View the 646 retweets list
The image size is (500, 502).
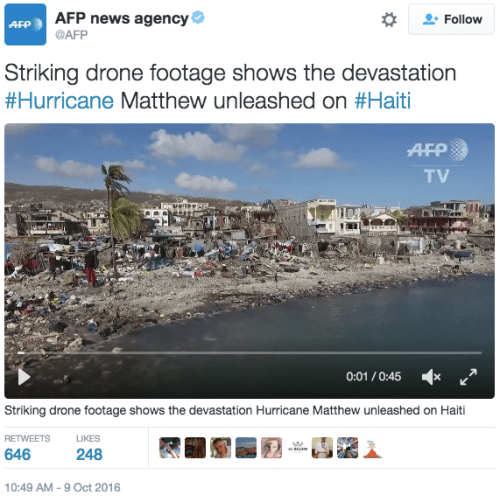[18, 455]
